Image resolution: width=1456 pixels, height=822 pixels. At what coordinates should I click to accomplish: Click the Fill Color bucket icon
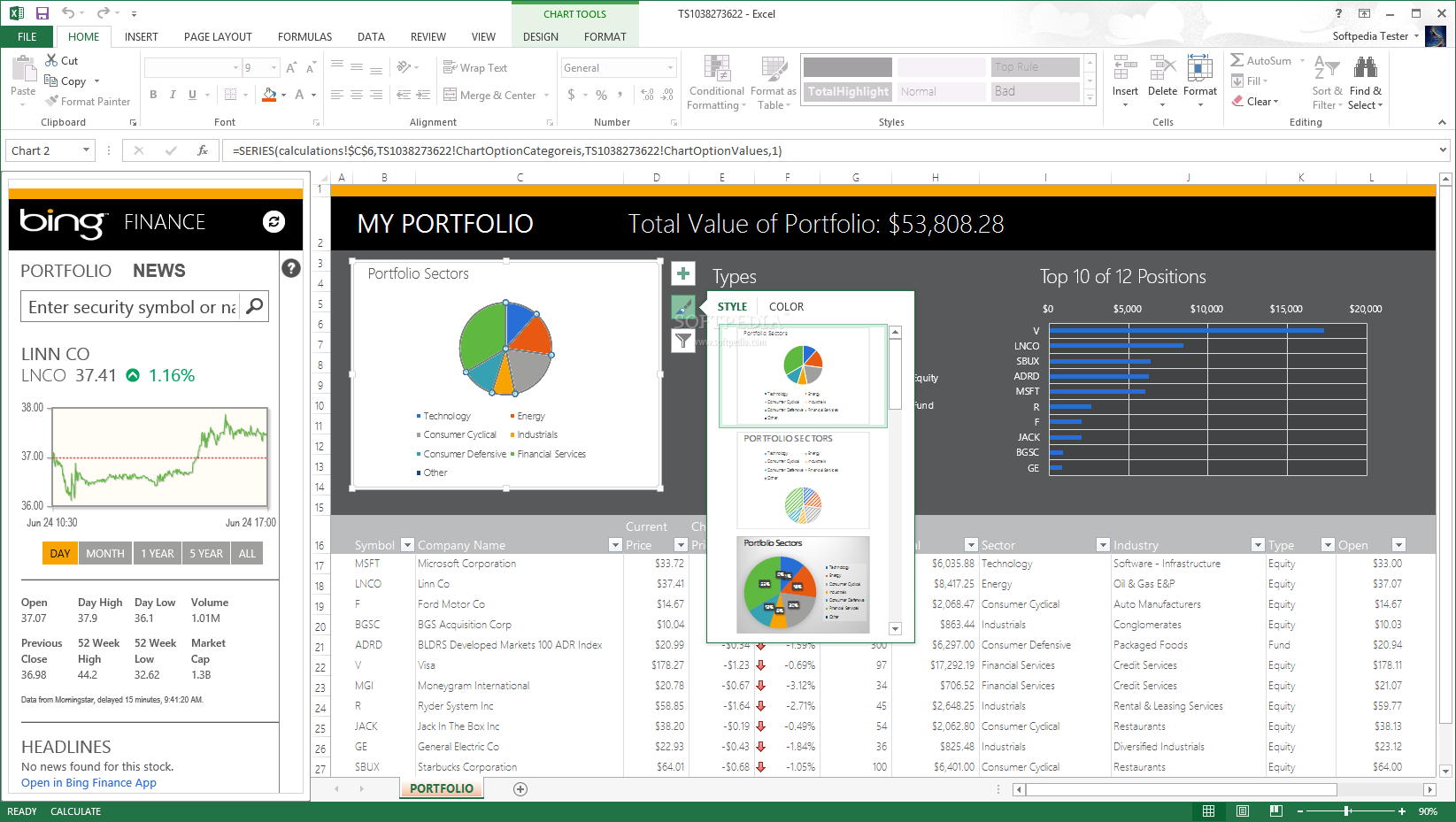coord(270,95)
